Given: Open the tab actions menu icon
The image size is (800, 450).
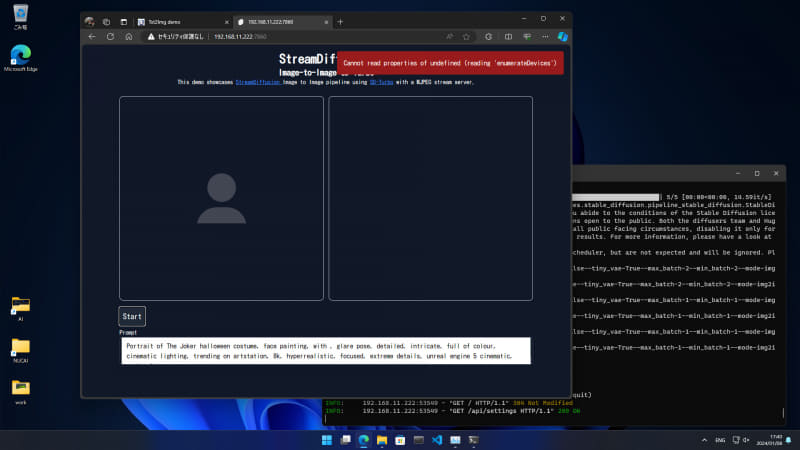Looking at the screenshot, I should click(x=123, y=22).
